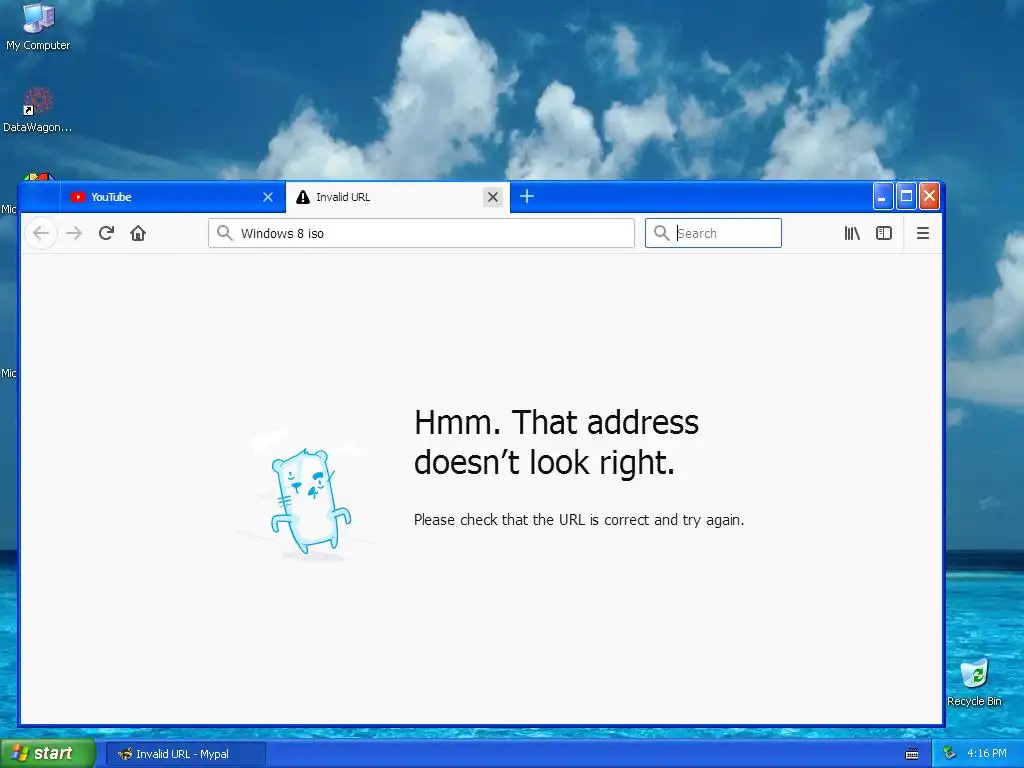Viewport: 1024px width, 768px height.
Task: Select the Recycle Bin desktop icon
Action: 974,683
